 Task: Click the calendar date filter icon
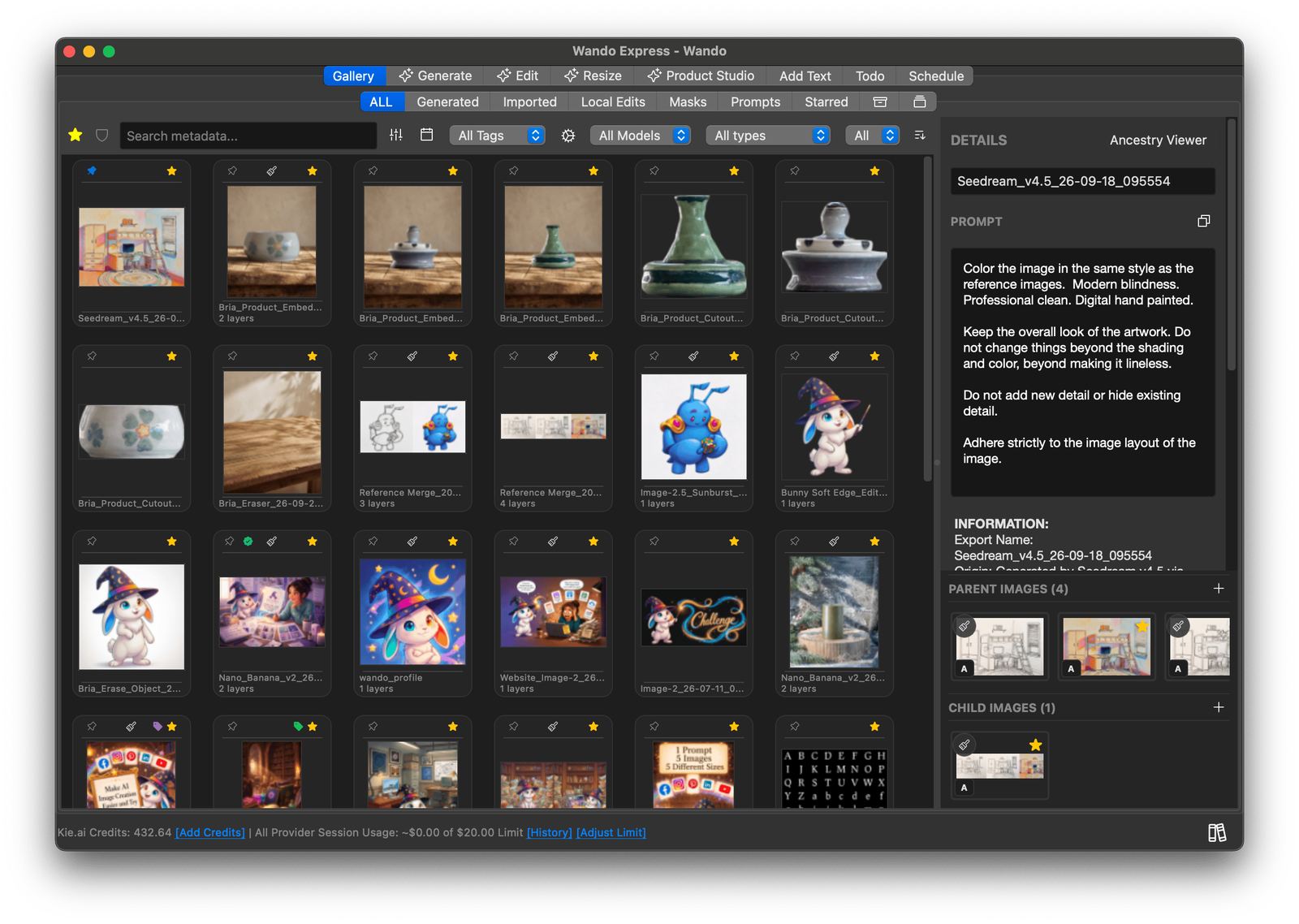pyautogui.click(x=426, y=135)
